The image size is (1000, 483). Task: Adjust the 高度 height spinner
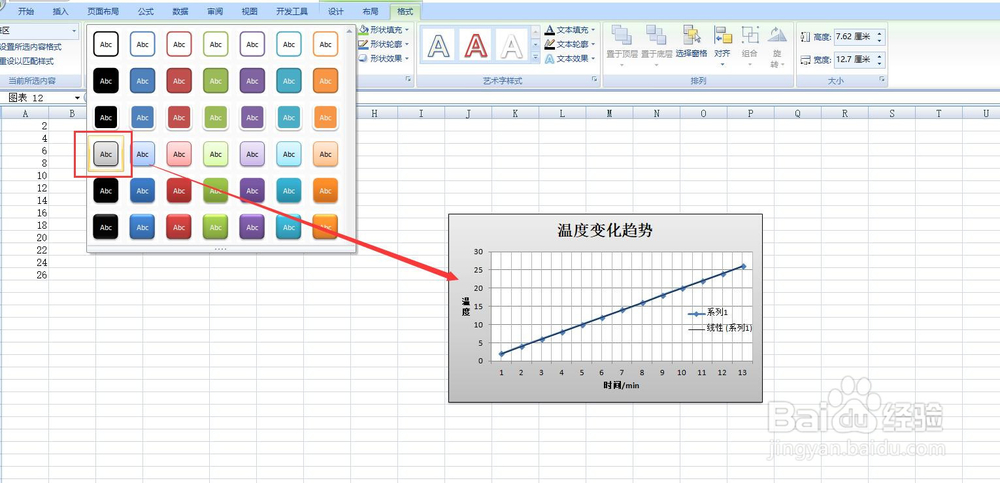[x=879, y=38]
